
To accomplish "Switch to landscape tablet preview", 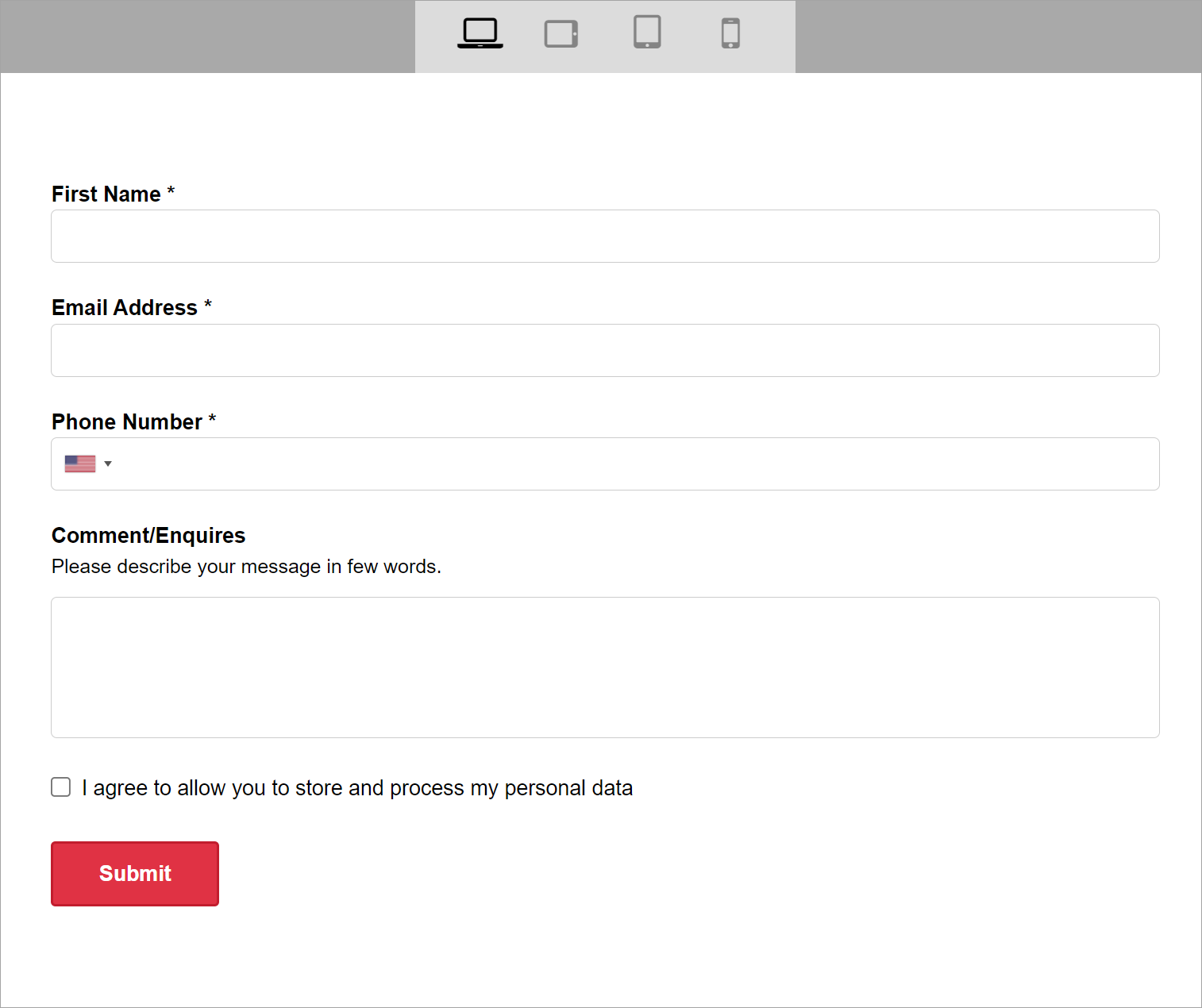I will pyautogui.click(x=561, y=34).
